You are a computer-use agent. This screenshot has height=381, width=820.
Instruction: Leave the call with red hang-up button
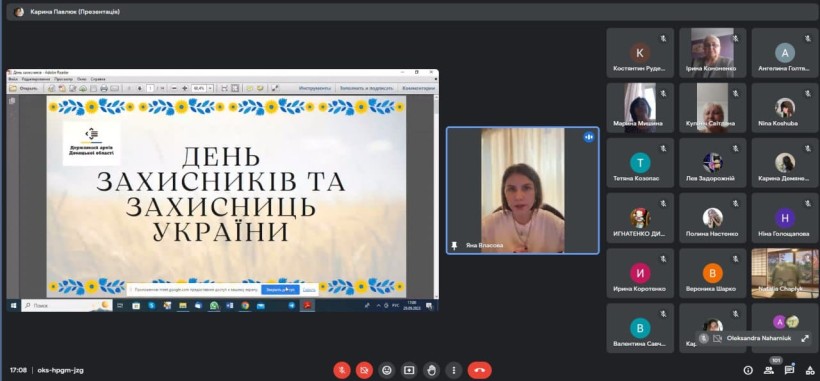tap(480, 370)
